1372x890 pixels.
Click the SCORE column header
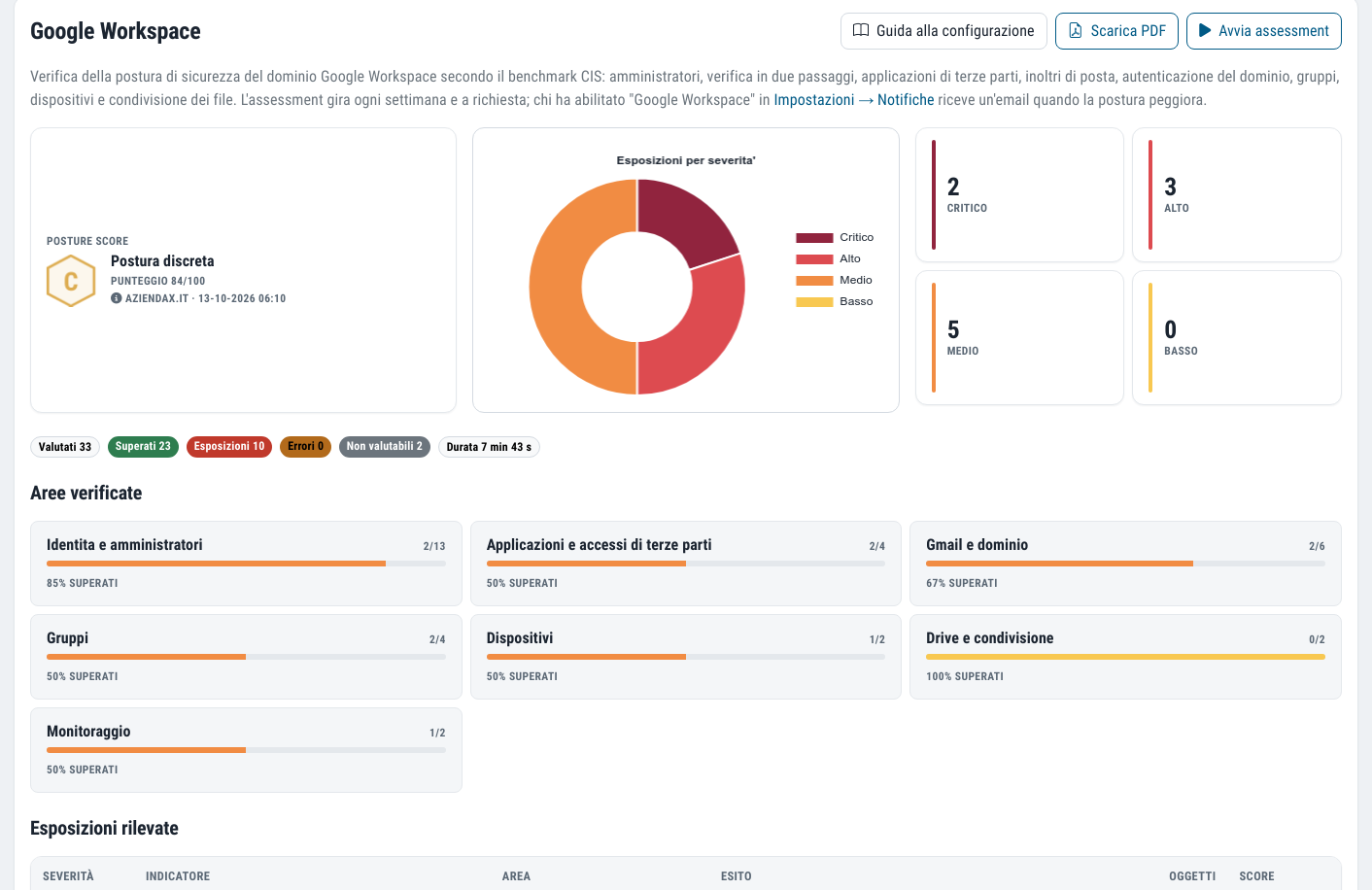click(x=1256, y=876)
